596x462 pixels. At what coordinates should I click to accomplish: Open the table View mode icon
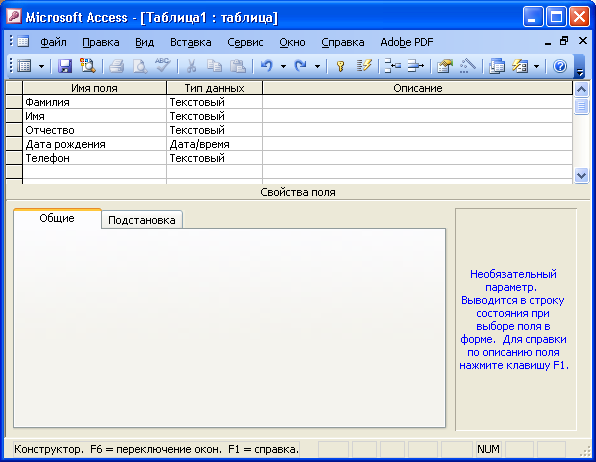tap(24, 66)
